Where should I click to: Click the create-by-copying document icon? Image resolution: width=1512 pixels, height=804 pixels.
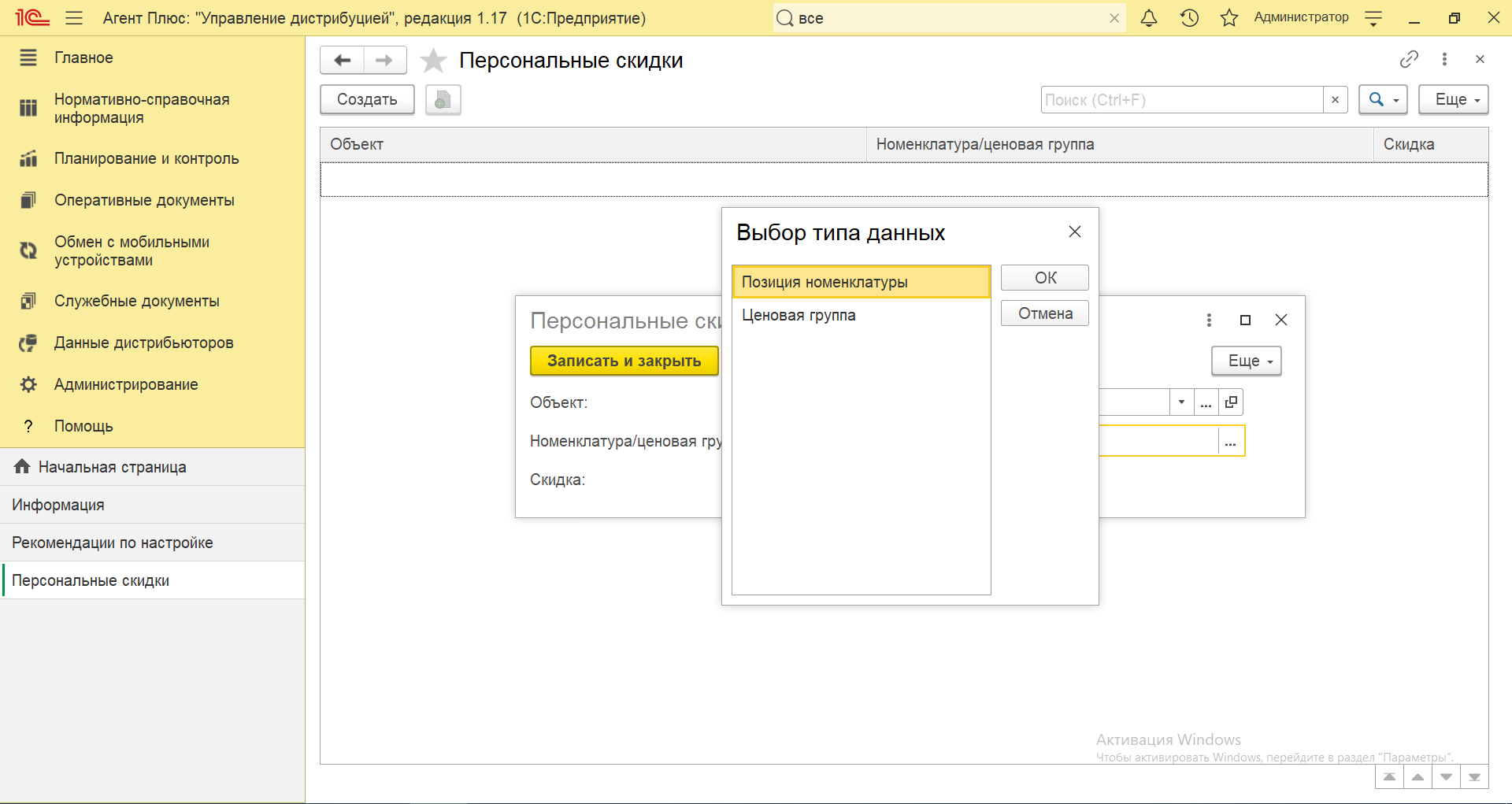[x=443, y=100]
